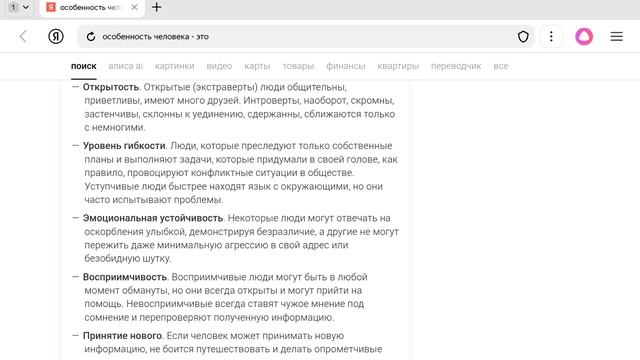
Task: Open the 'переводчик' tab
Action: tap(456, 66)
